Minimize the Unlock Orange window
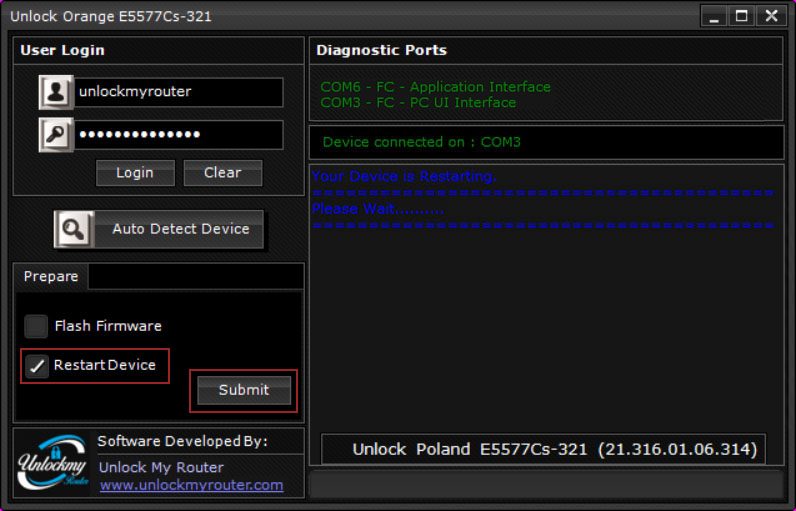The height and width of the screenshot is (511, 796). [x=714, y=16]
